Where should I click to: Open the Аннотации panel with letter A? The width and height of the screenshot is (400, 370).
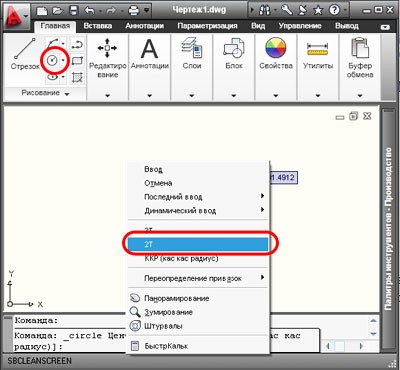(x=149, y=67)
